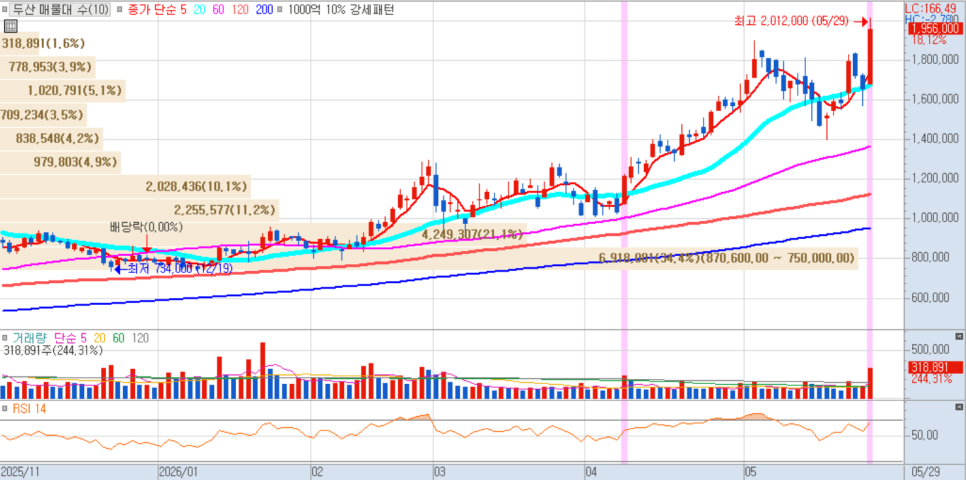
Task: Click the 1,400,000 price axis label
Action: (934, 139)
